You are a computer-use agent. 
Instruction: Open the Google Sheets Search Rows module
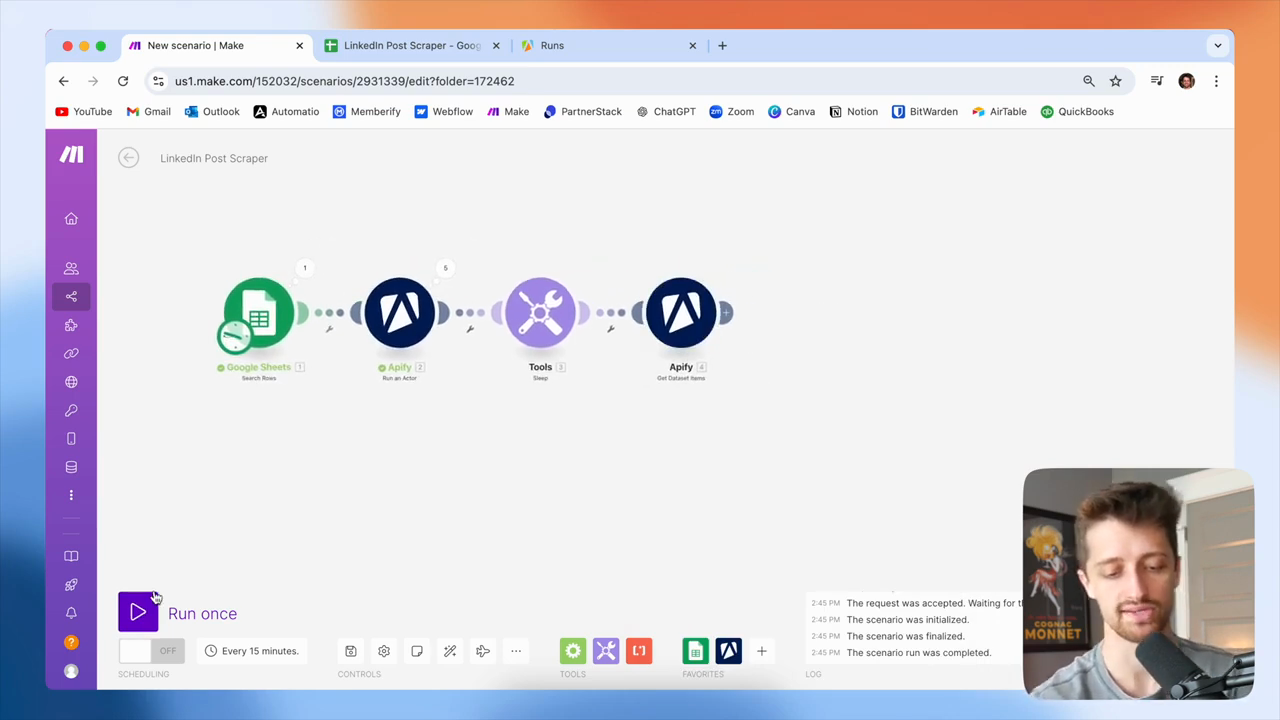click(x=259, y=313)
